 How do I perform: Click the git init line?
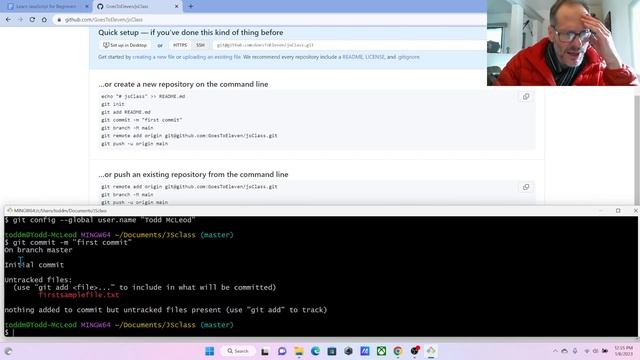(113, 104)
